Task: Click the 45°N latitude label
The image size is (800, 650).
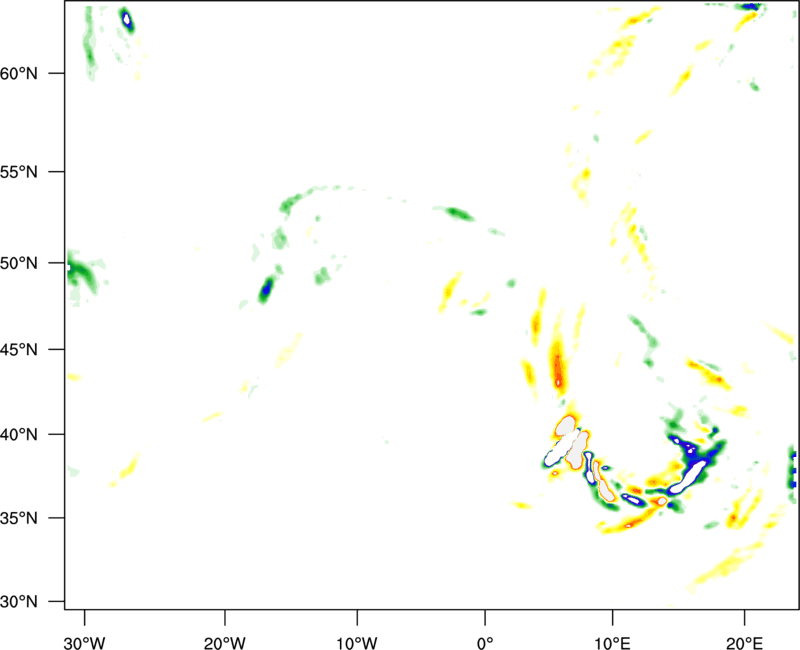Action: tap(19, 350)
